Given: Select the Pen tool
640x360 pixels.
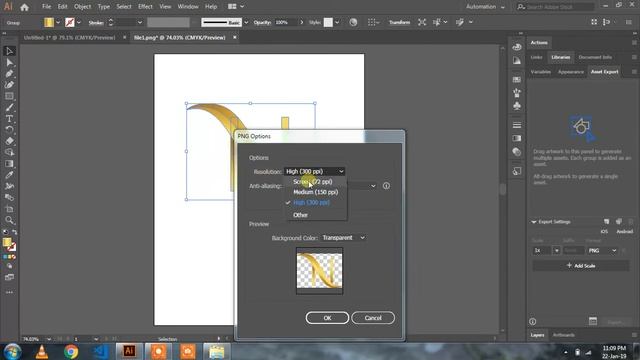Looking at the screenshot, I should (x=9, y=74).
